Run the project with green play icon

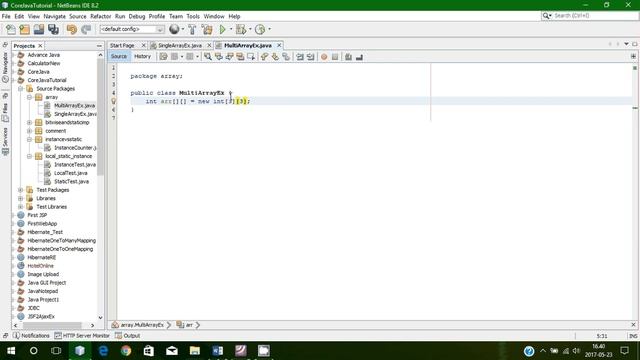(x=222, y=29)
